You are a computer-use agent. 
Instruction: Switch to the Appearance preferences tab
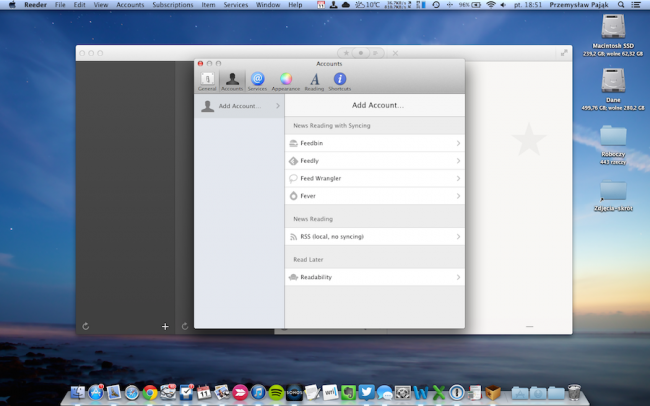tap(286, 81)
